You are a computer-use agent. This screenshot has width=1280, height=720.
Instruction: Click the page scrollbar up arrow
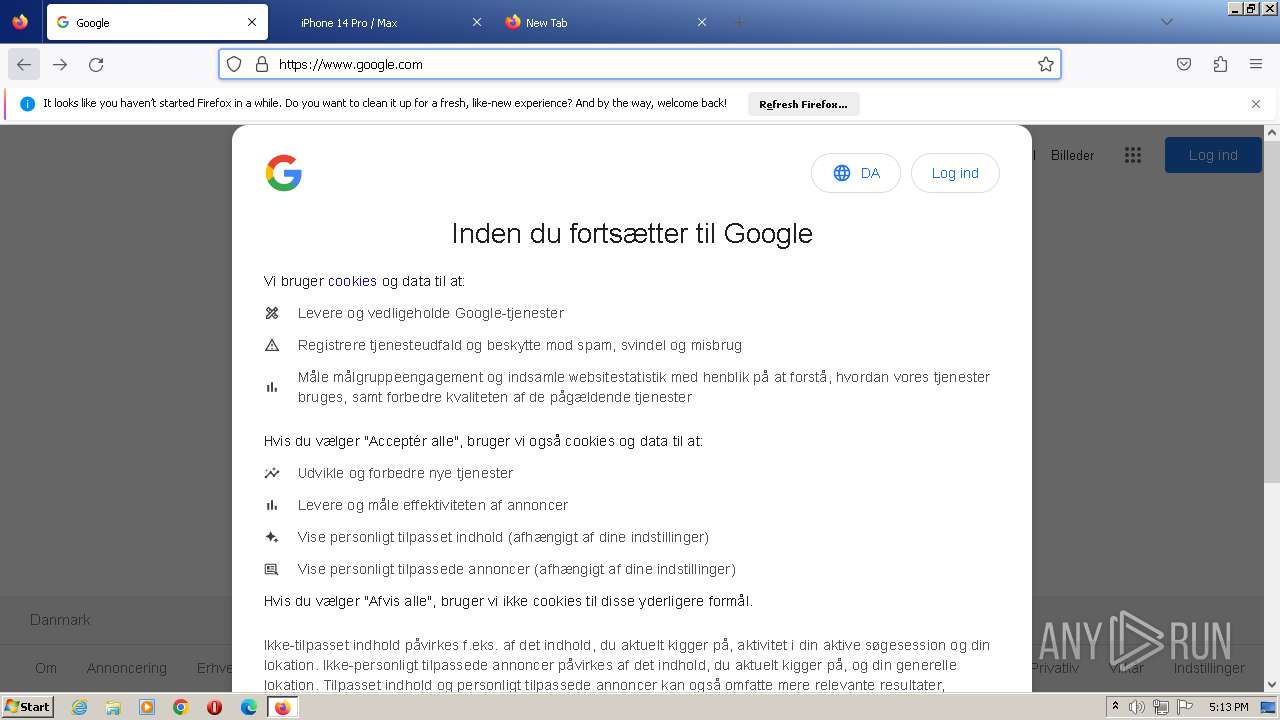click(x=1272, y=132)
